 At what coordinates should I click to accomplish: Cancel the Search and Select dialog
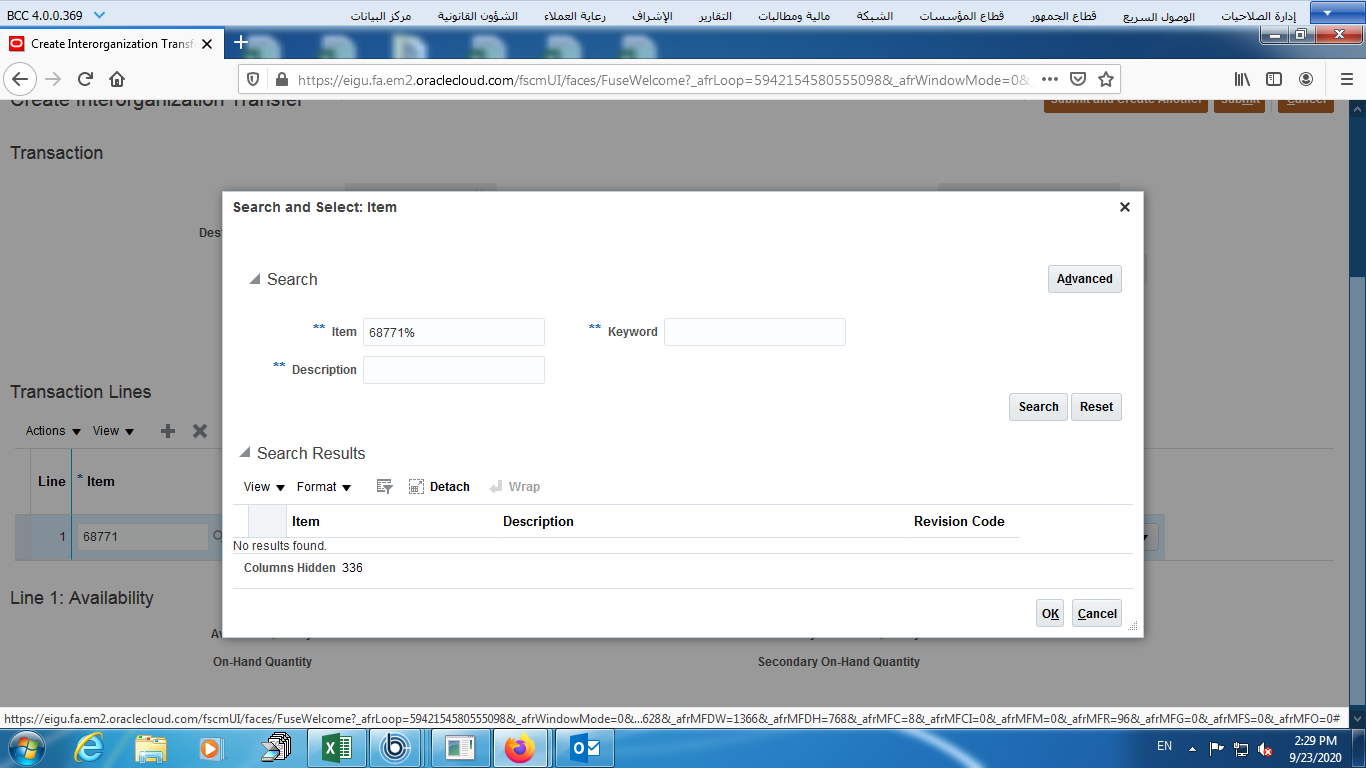point(1097,613)
